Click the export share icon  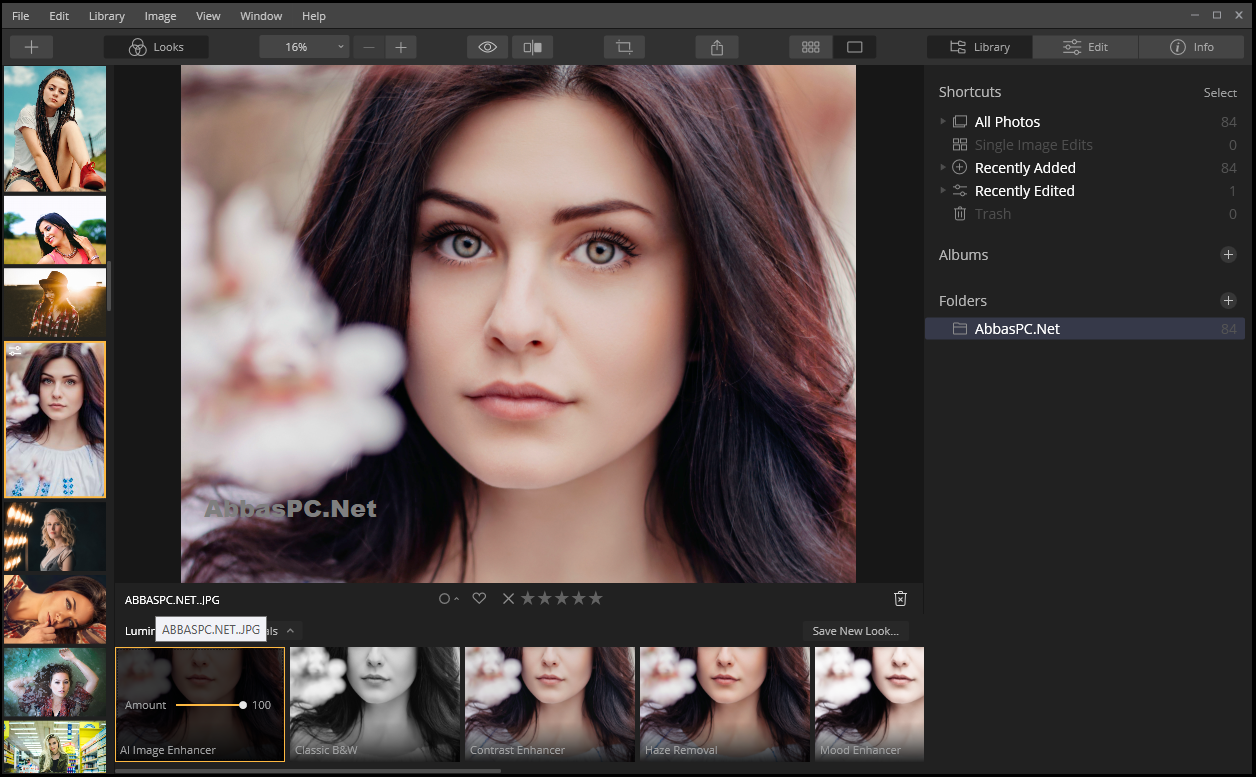click(x=717, y=47)
